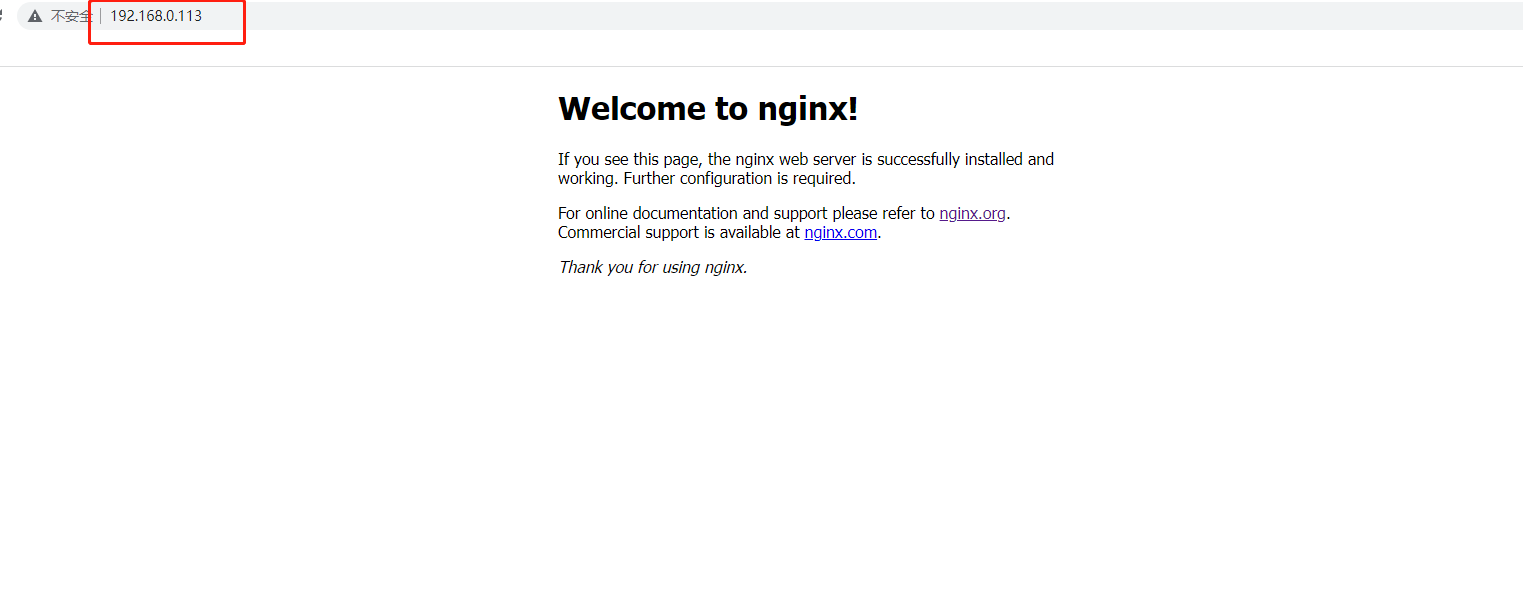Click the "Commercial support is available at" text

click(x=679, y=232)
